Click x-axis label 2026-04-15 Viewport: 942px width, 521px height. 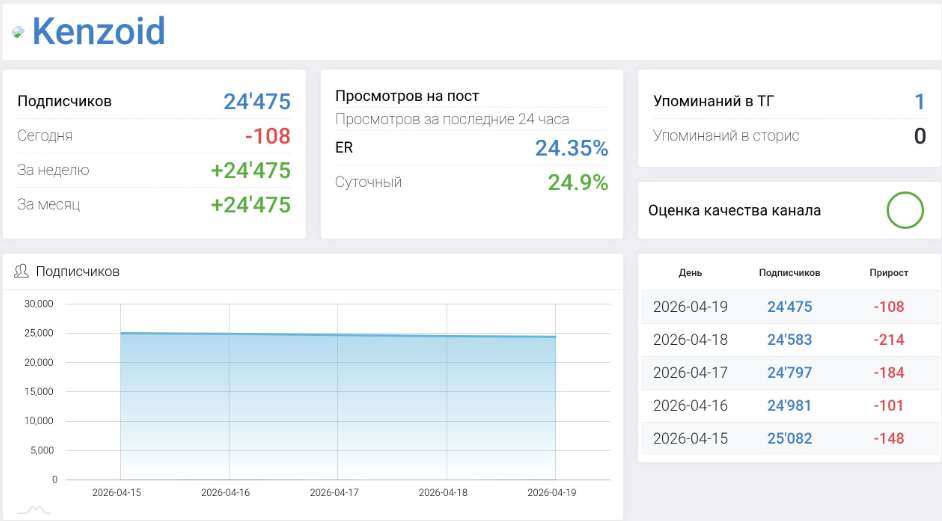117,493
